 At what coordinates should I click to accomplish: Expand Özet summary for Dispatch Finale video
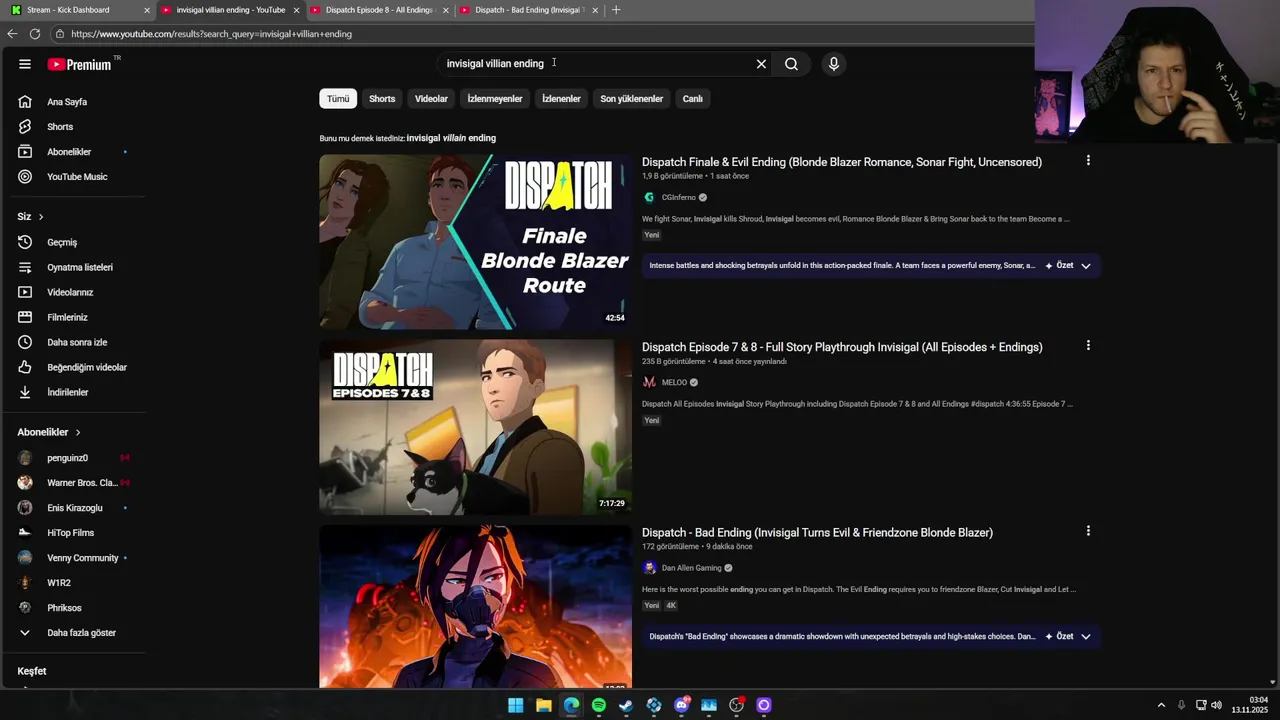tap(1068, 266)
